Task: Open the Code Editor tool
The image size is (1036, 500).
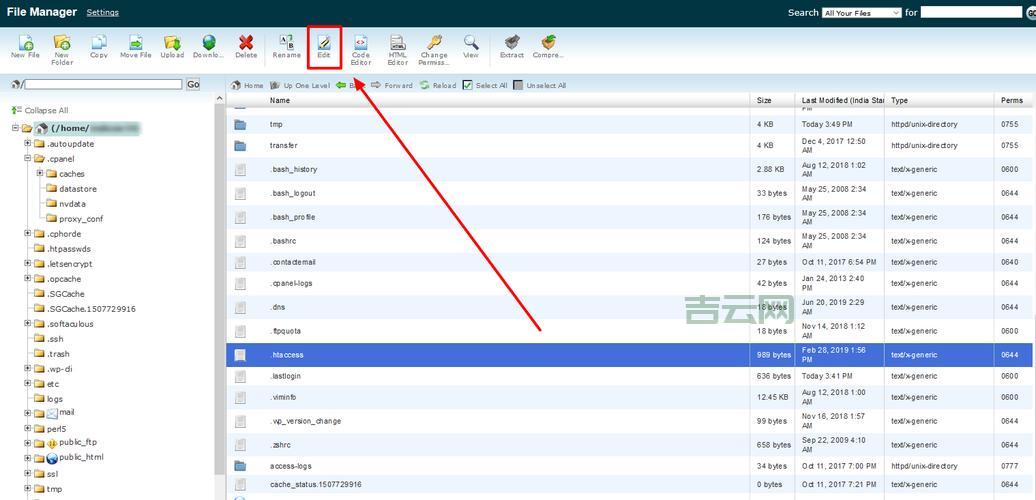Action: tap(361, 47)
